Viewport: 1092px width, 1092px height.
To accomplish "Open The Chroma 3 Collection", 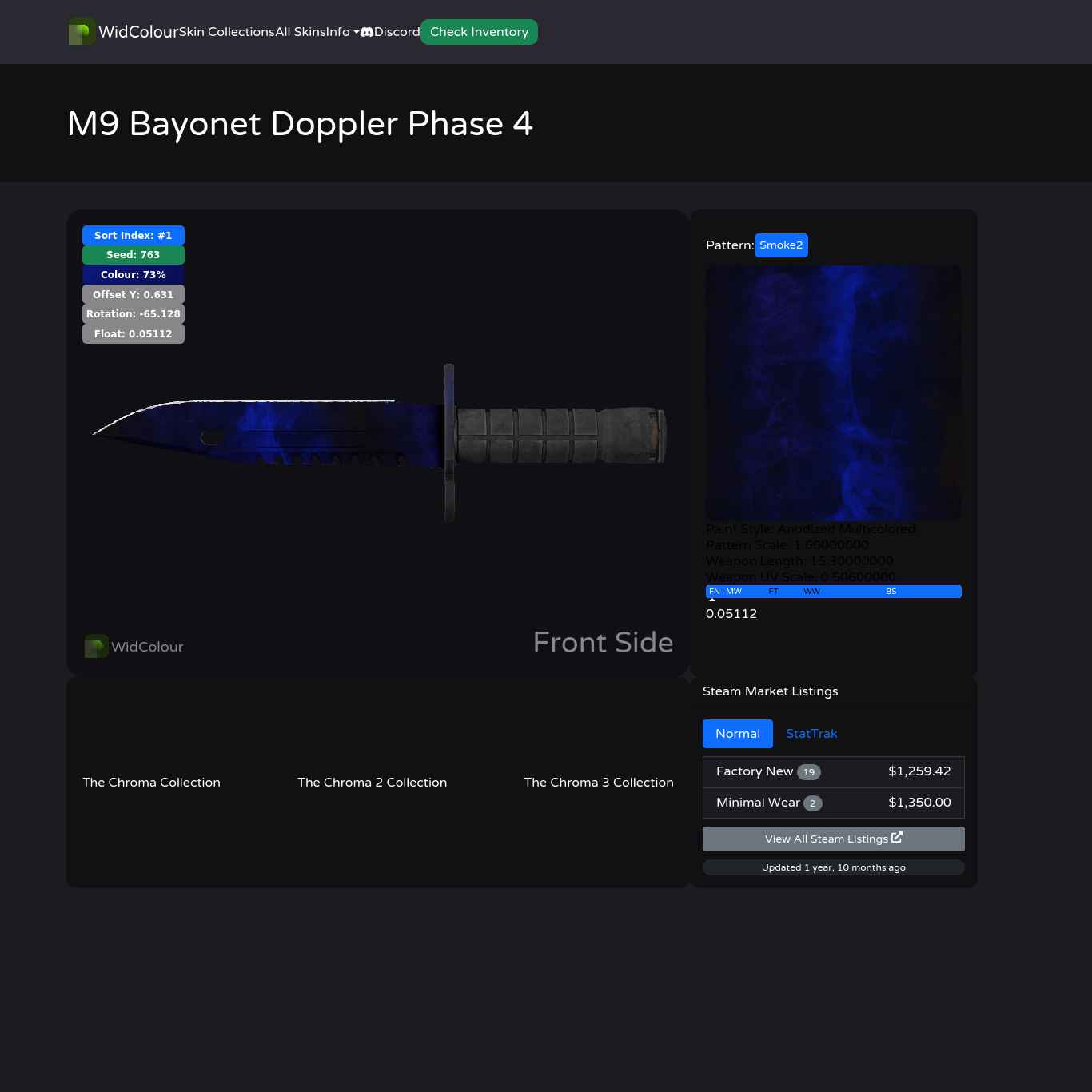I will (x=599, y=783).
